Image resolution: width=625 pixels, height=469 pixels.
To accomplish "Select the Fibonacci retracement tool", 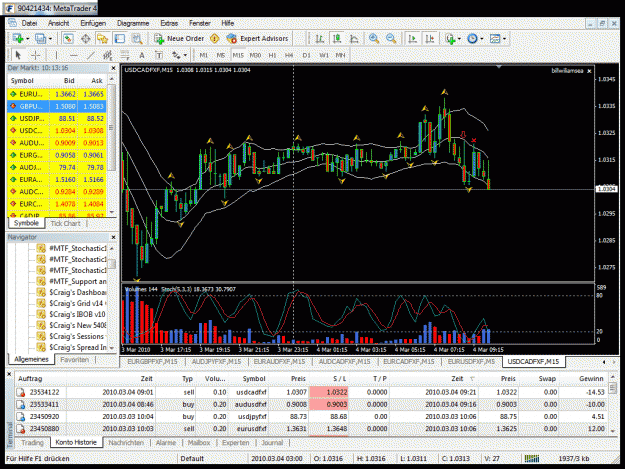I will click(x=124, y=55).
